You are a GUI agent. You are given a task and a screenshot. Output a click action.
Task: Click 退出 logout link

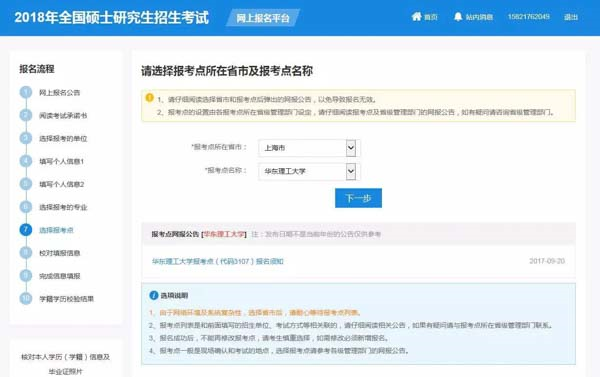(571, 17)
